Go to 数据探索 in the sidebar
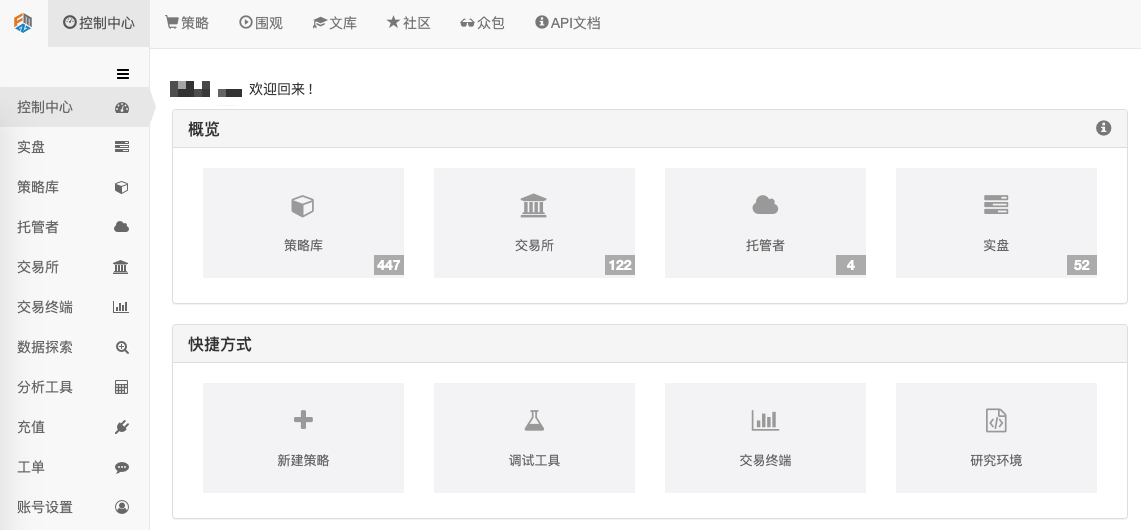Screen dimensions: 1141x530 (x=74, y=347)
